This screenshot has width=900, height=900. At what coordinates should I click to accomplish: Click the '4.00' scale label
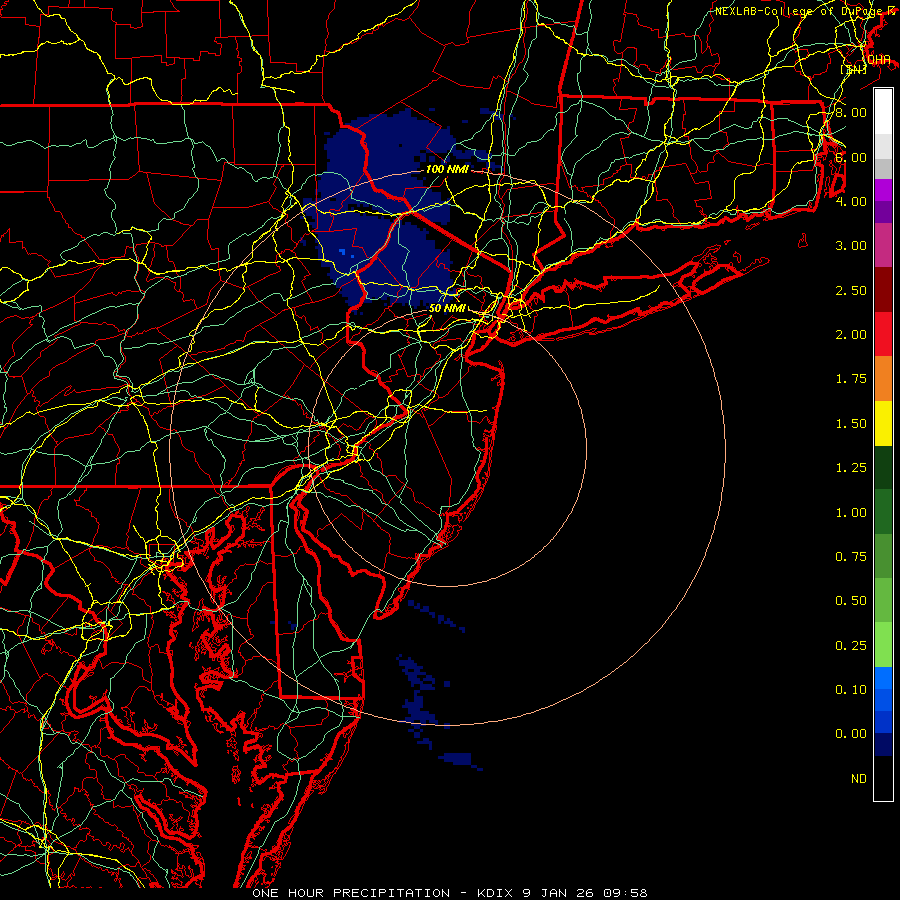tap(851, 201)
